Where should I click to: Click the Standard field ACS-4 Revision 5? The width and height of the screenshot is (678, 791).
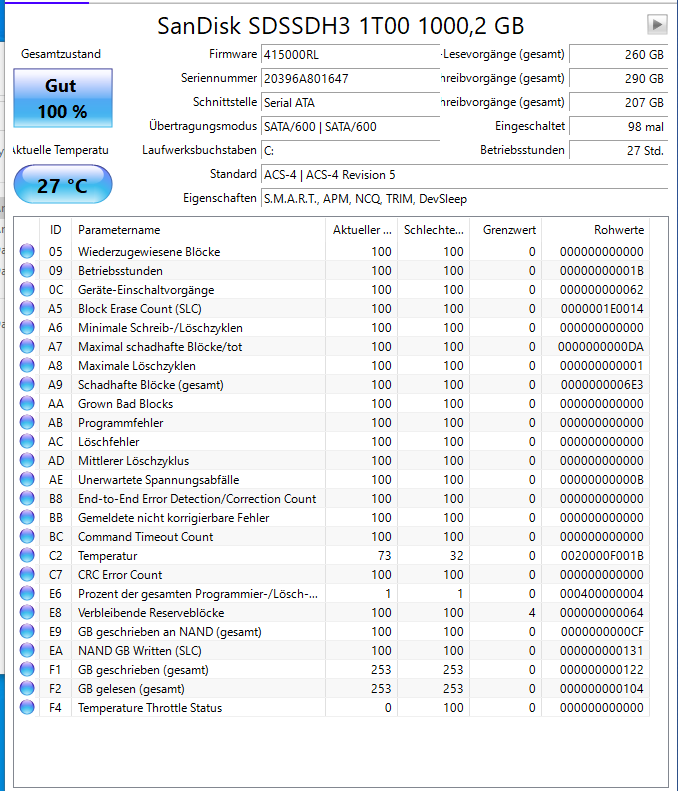coord(465,175)
